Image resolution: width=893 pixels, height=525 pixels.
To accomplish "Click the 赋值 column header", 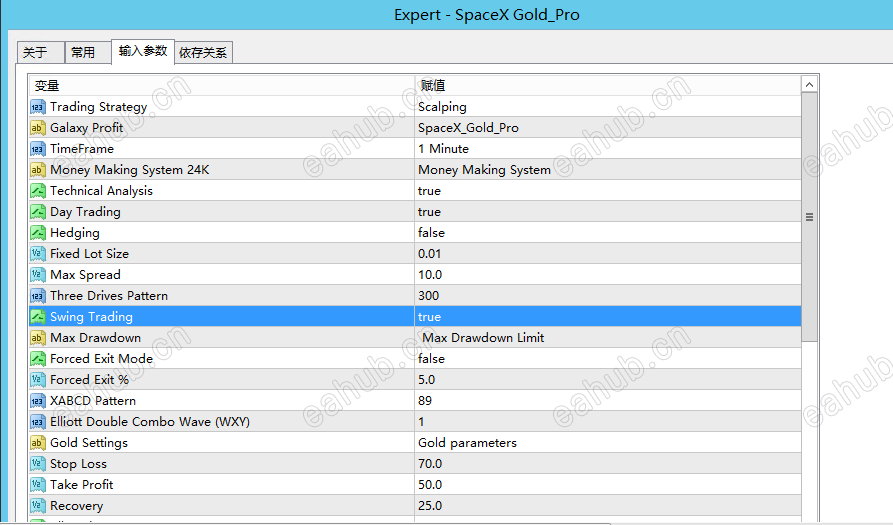I will click(x=608, y=85).
